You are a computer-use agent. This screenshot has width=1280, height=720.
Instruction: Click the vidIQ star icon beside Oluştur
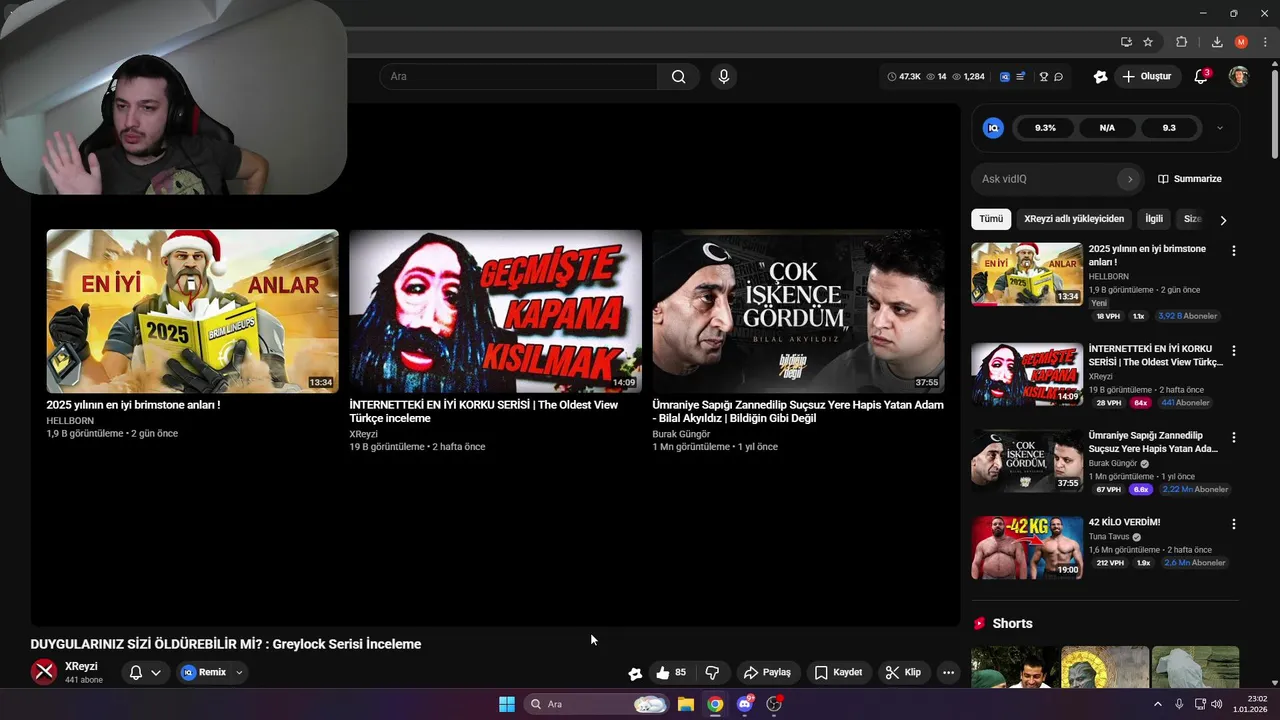click(x=1100, y=77)
